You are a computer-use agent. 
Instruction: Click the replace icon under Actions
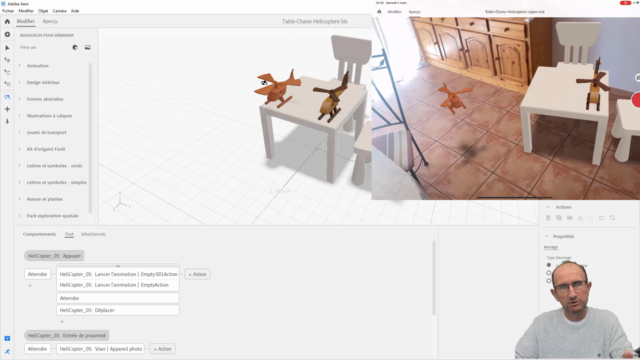coord(612,218)
